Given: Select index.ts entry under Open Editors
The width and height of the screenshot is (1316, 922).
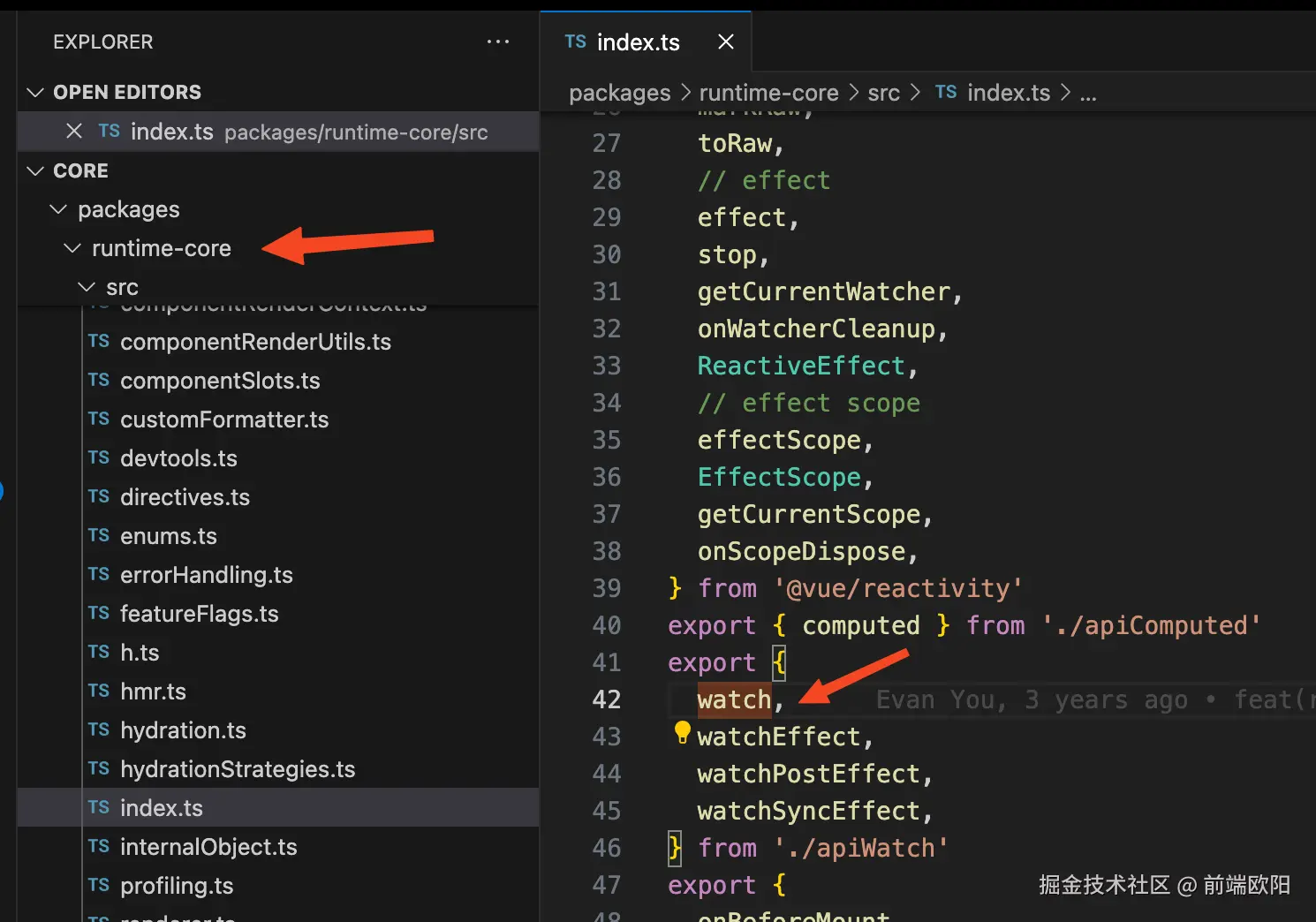Looking at the screenshot, I should (278, 132).
